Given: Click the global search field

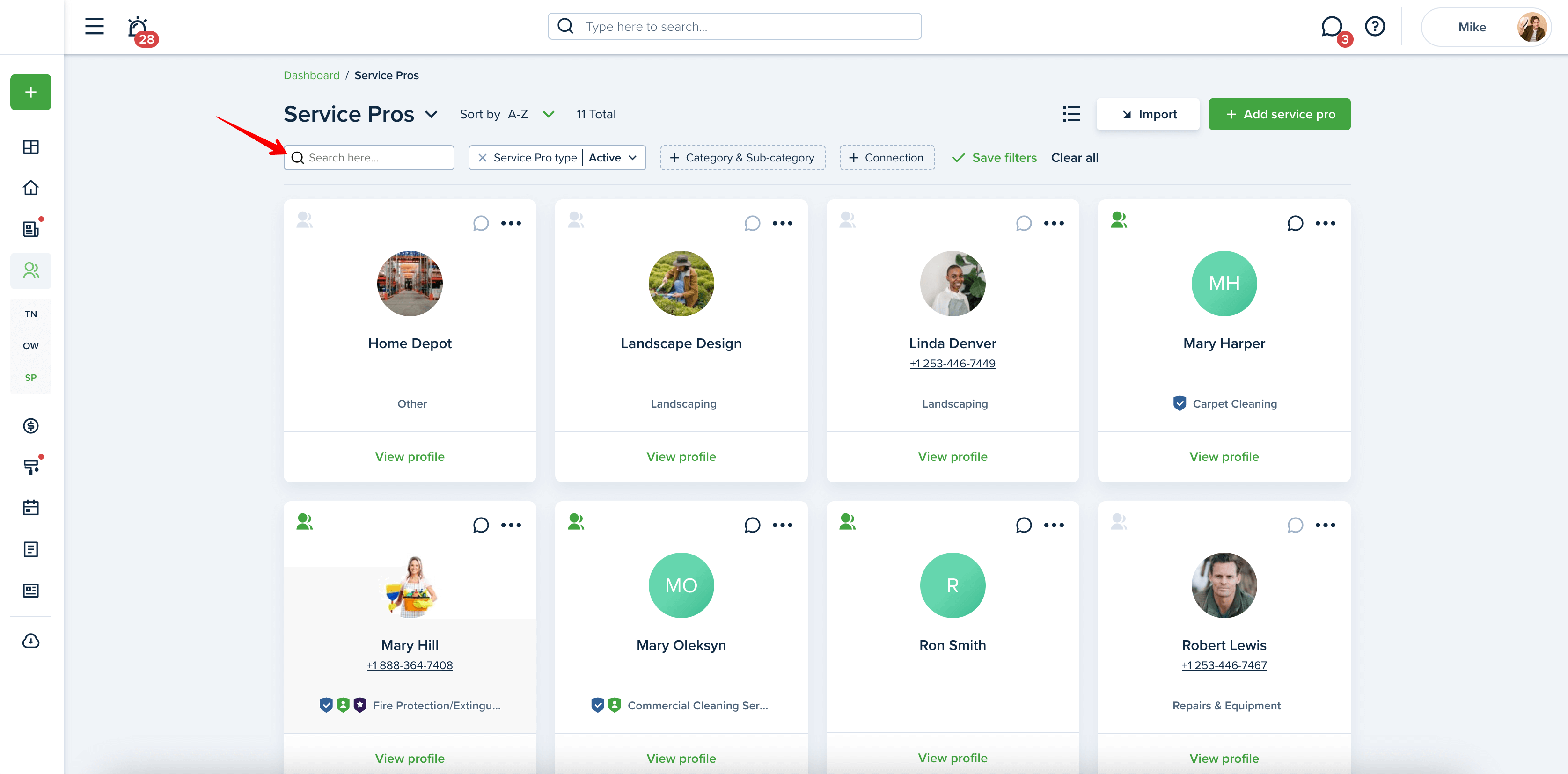Looking at the screenshot, I should tap(735, 26).
